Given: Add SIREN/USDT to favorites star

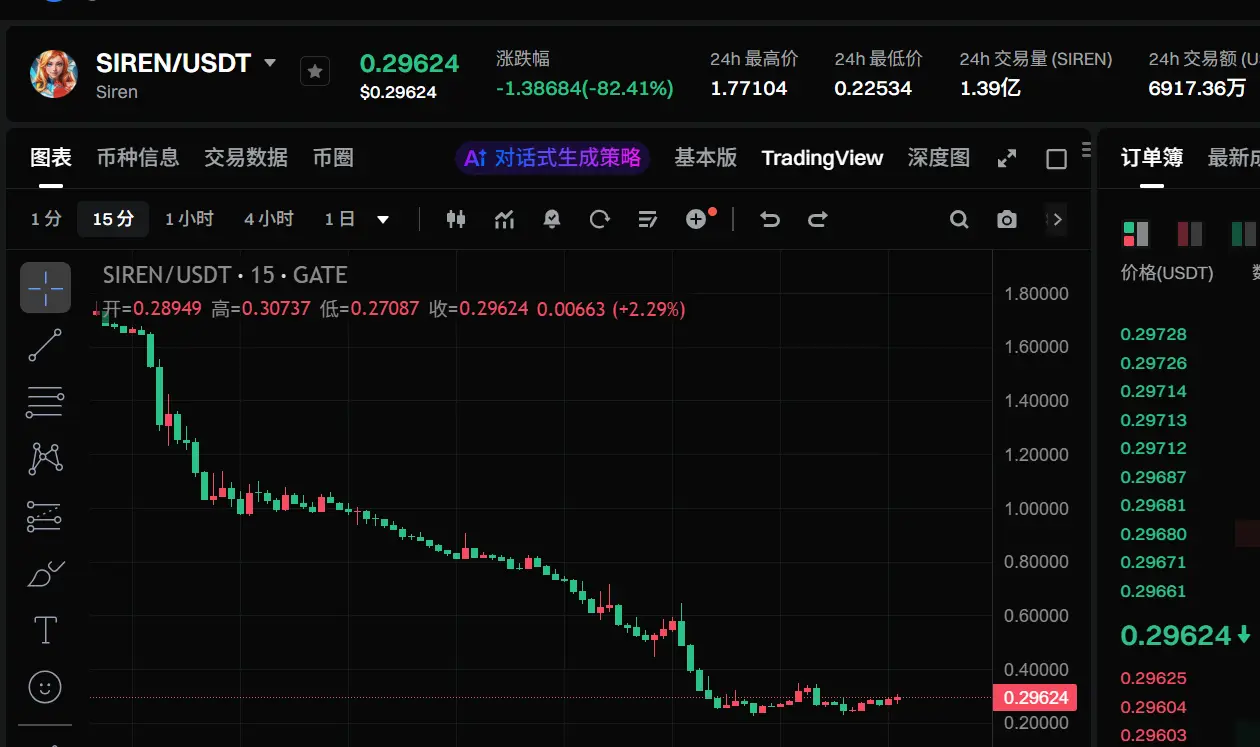Looking at the screenshot, I should (315, 71).
